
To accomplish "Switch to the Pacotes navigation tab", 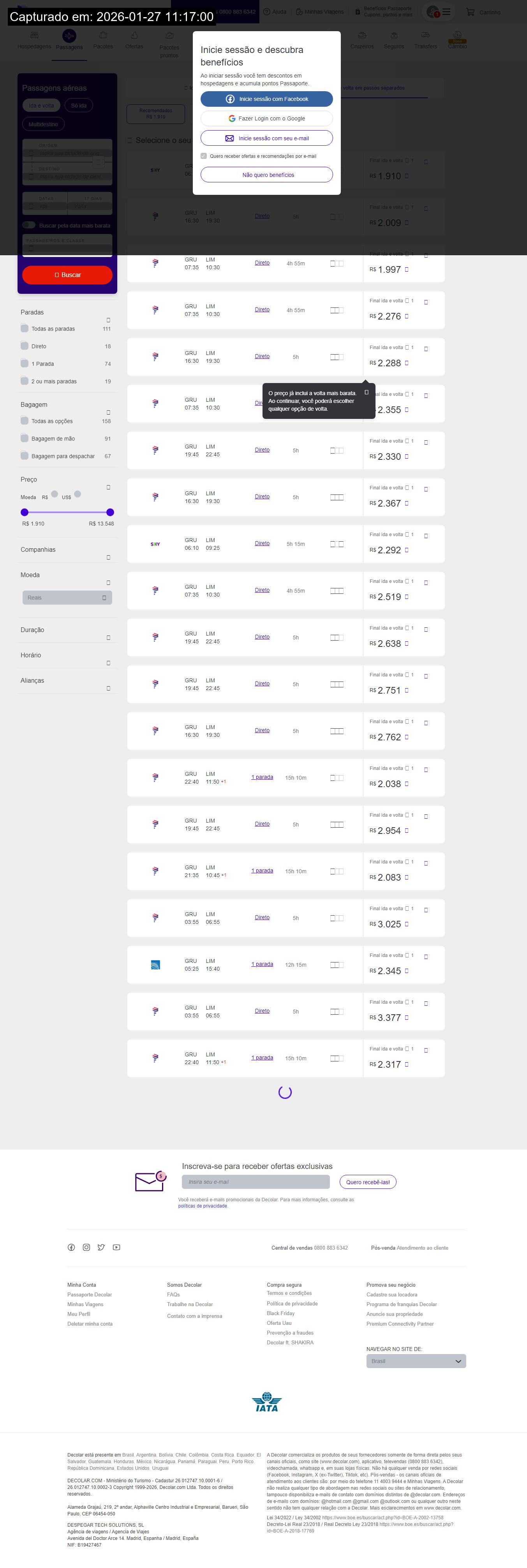I will tap(103, 40).
